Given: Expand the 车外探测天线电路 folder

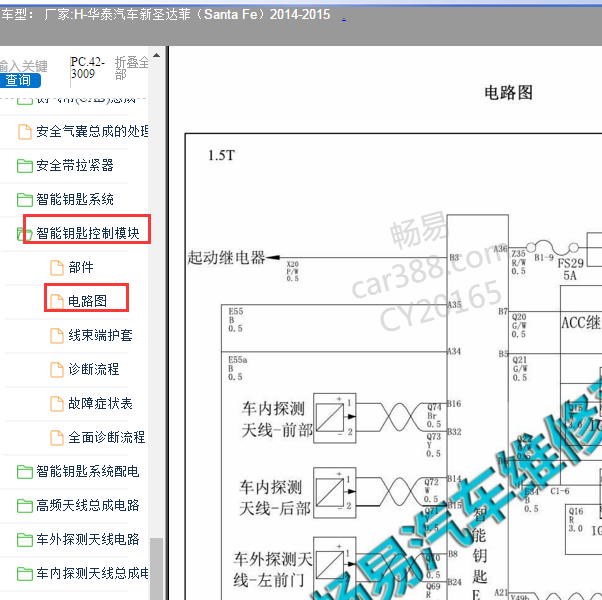Looking at the screenshot, I should coord(88,539).
